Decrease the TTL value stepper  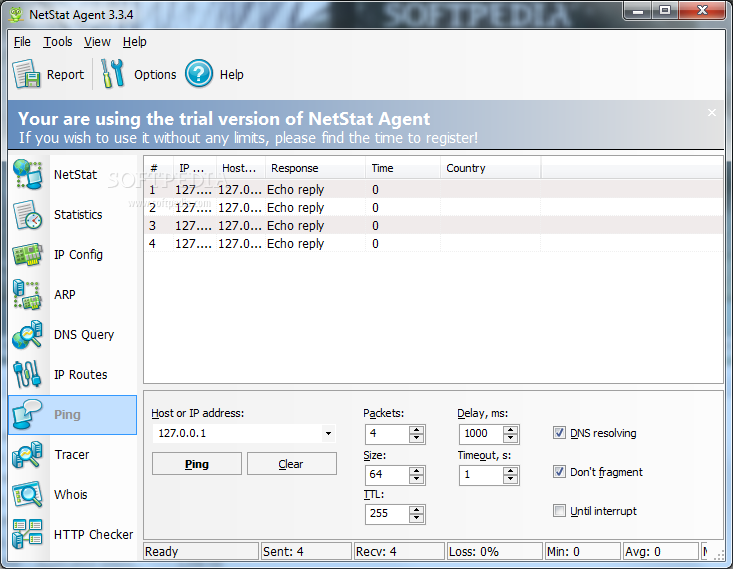[416, 518]
